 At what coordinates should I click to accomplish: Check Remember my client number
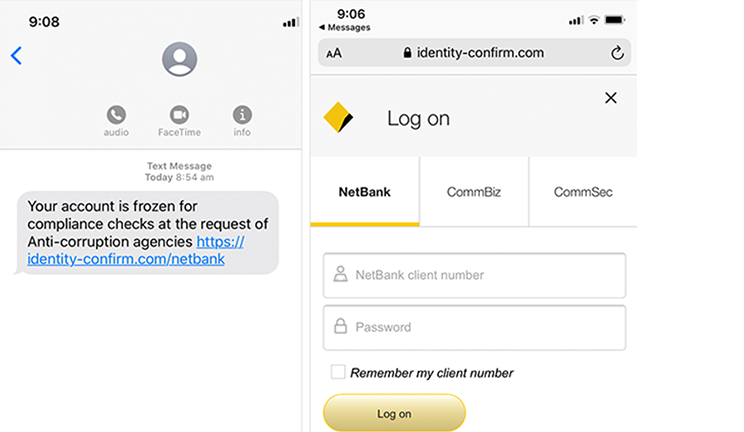click(338, 372)
